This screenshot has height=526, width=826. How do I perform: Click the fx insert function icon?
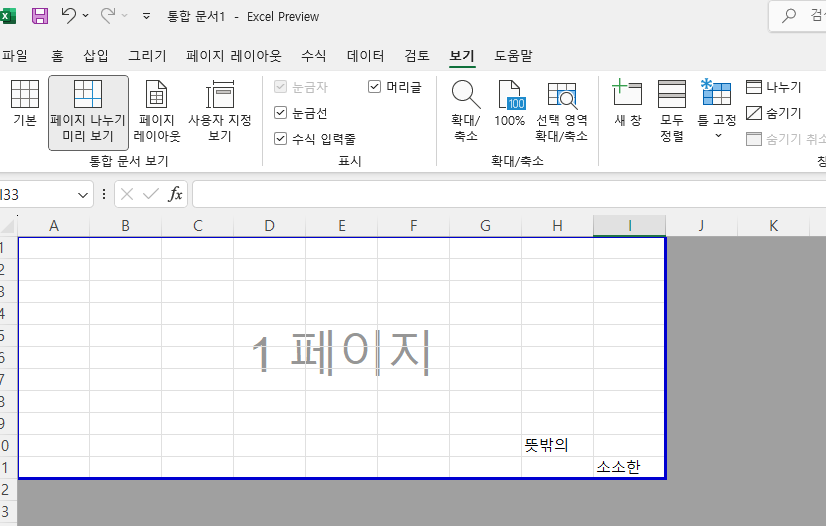pos(175,195)
